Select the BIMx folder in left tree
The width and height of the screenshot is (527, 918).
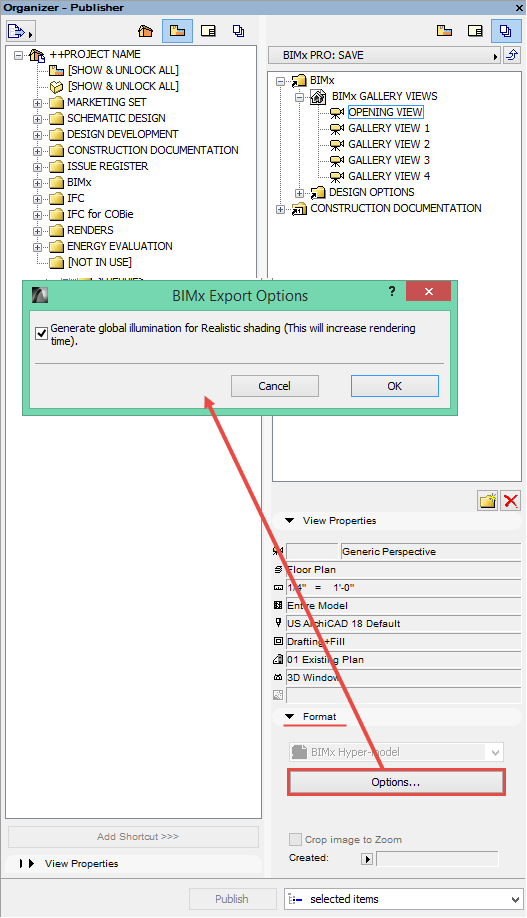[x=79, y=183]
